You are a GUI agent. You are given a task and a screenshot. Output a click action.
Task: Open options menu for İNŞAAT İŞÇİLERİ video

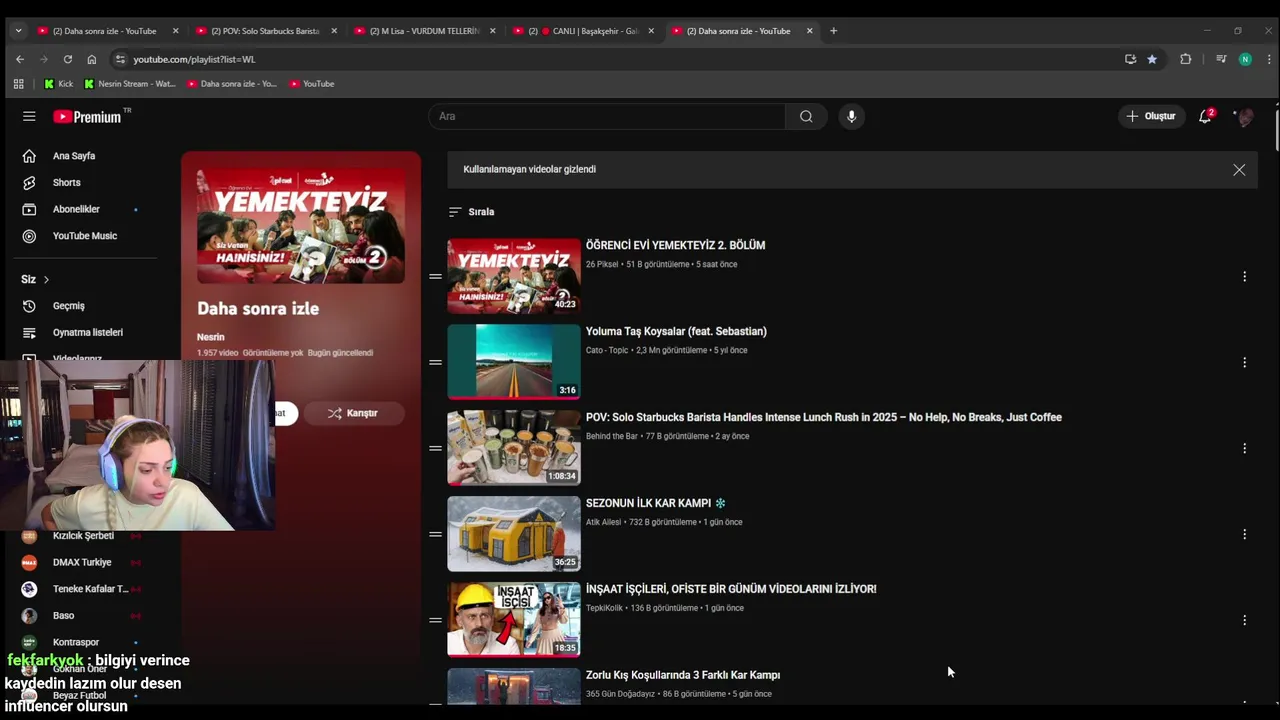pyautogui.click(x=1244, y=620)
